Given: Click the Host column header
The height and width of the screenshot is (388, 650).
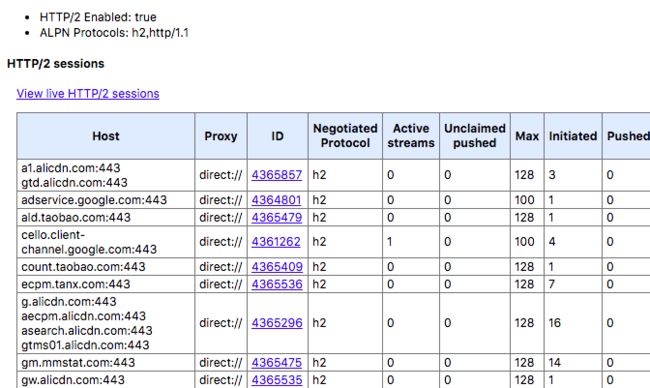Looking at the screenshot, I should (x=106, y=136).
